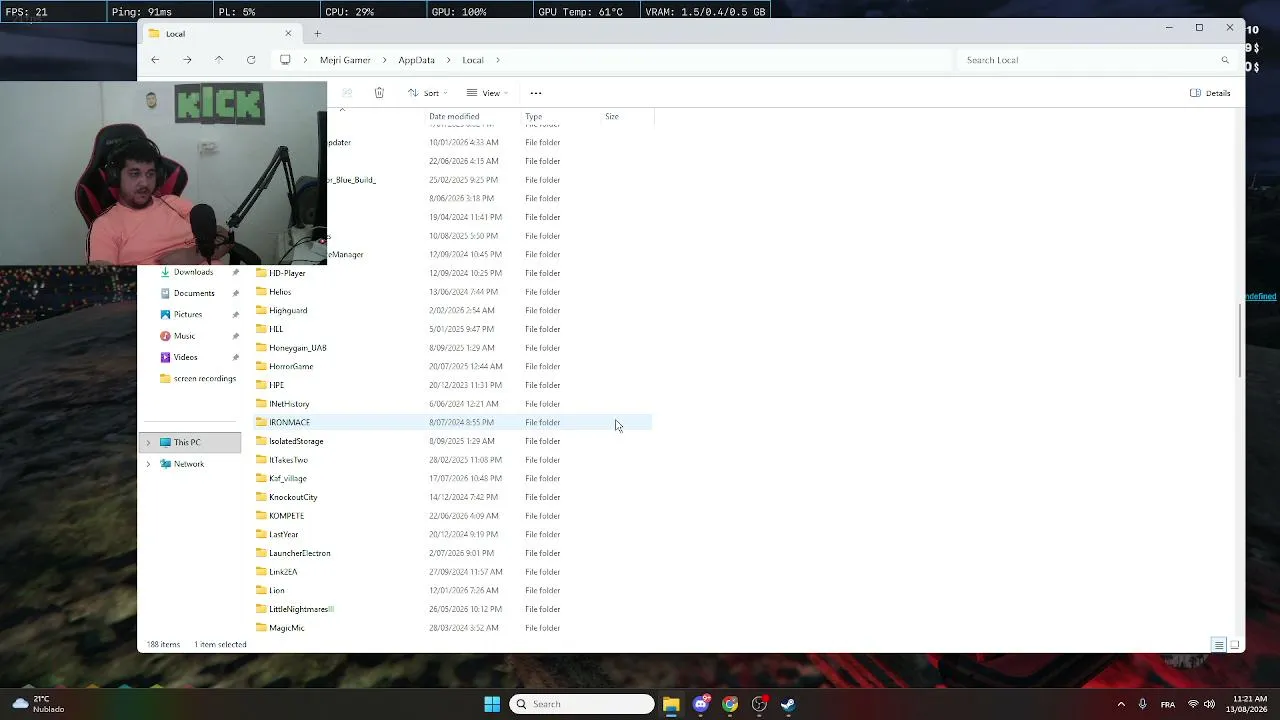Select the KOMPETE folder
Viewport: 1280px width, 720px height.
coord(286,516)
